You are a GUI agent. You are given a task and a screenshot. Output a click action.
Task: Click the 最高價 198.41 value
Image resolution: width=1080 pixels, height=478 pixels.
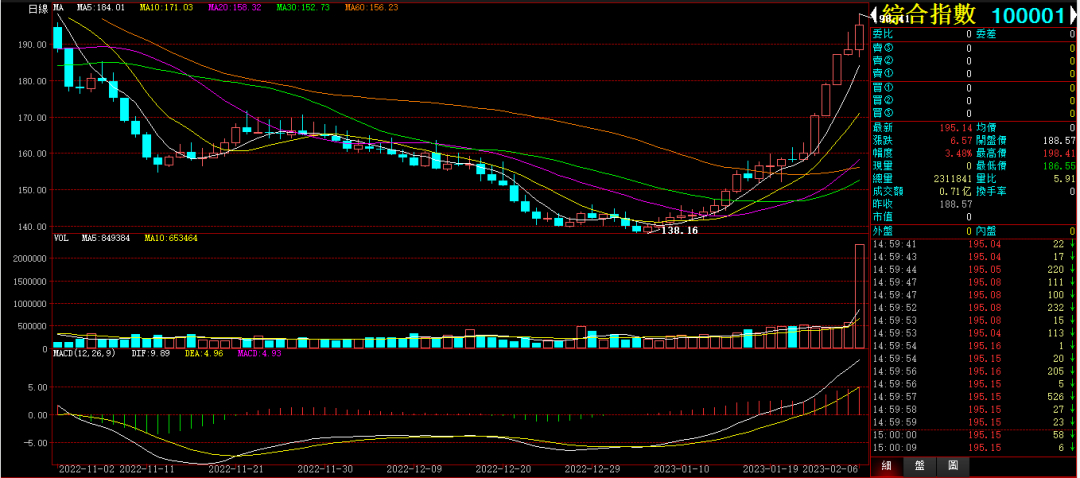coord(1056,154)
